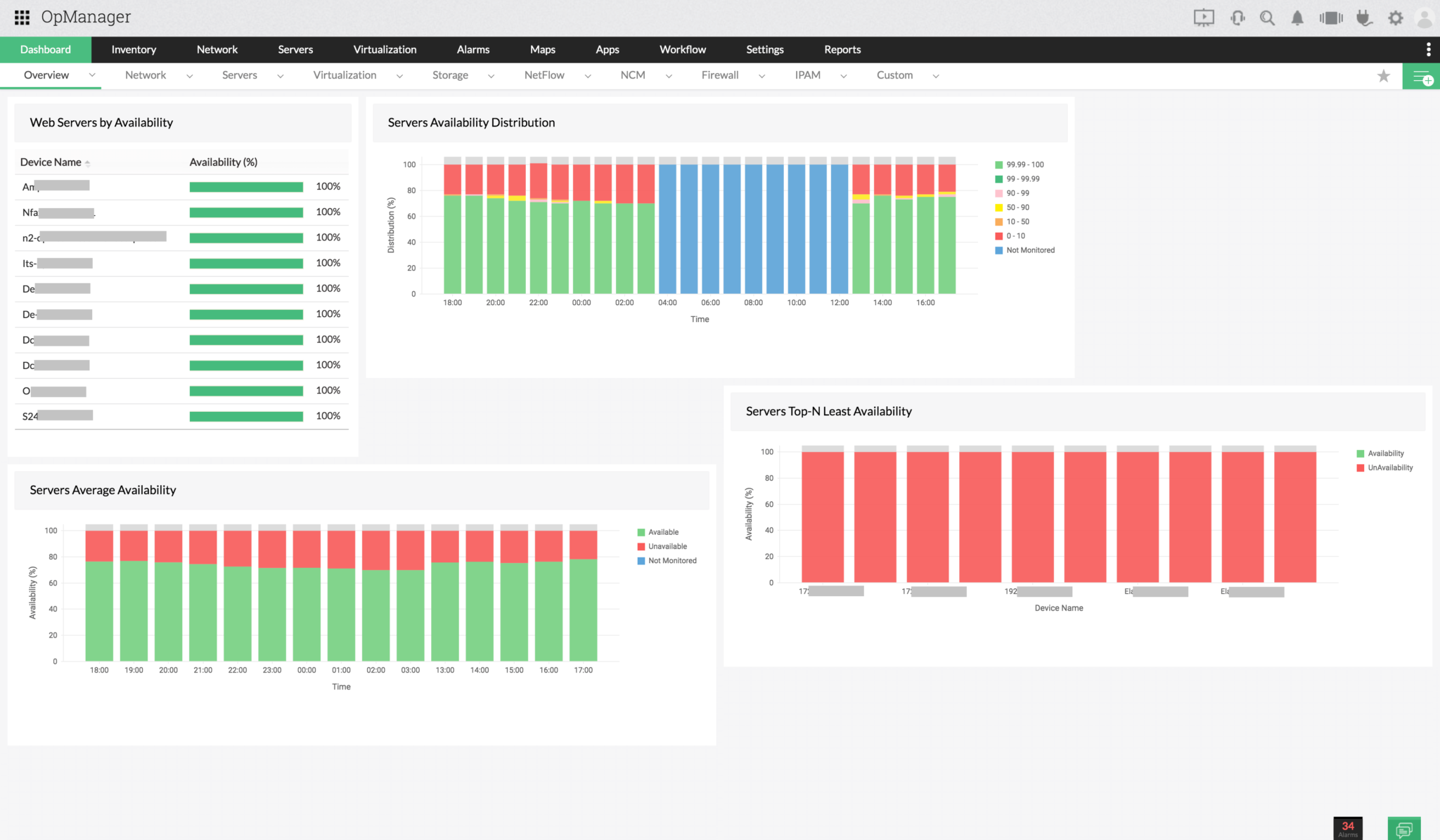Open the user profile icon
The height and width of the screenshot is (840, 1440).
(1425, 17)
